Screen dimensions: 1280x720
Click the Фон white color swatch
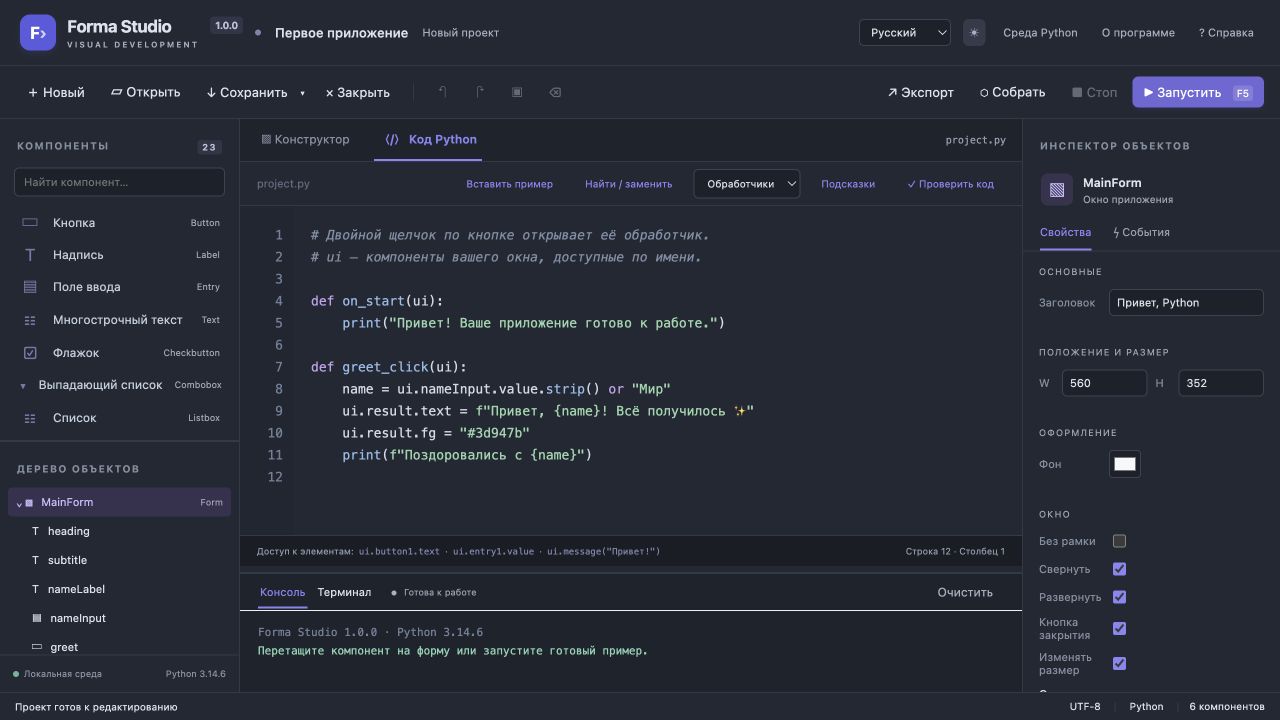pos(1125,464)
